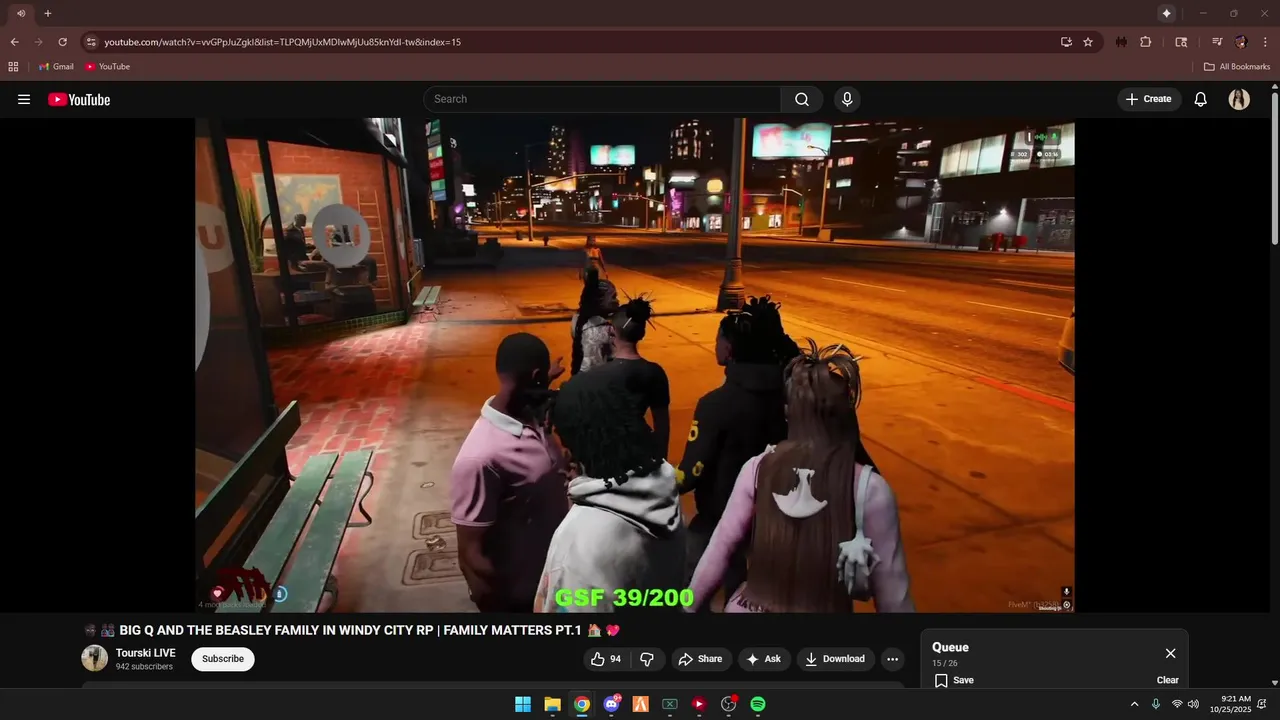Open more actions three-dot menu

coord(893,659)
